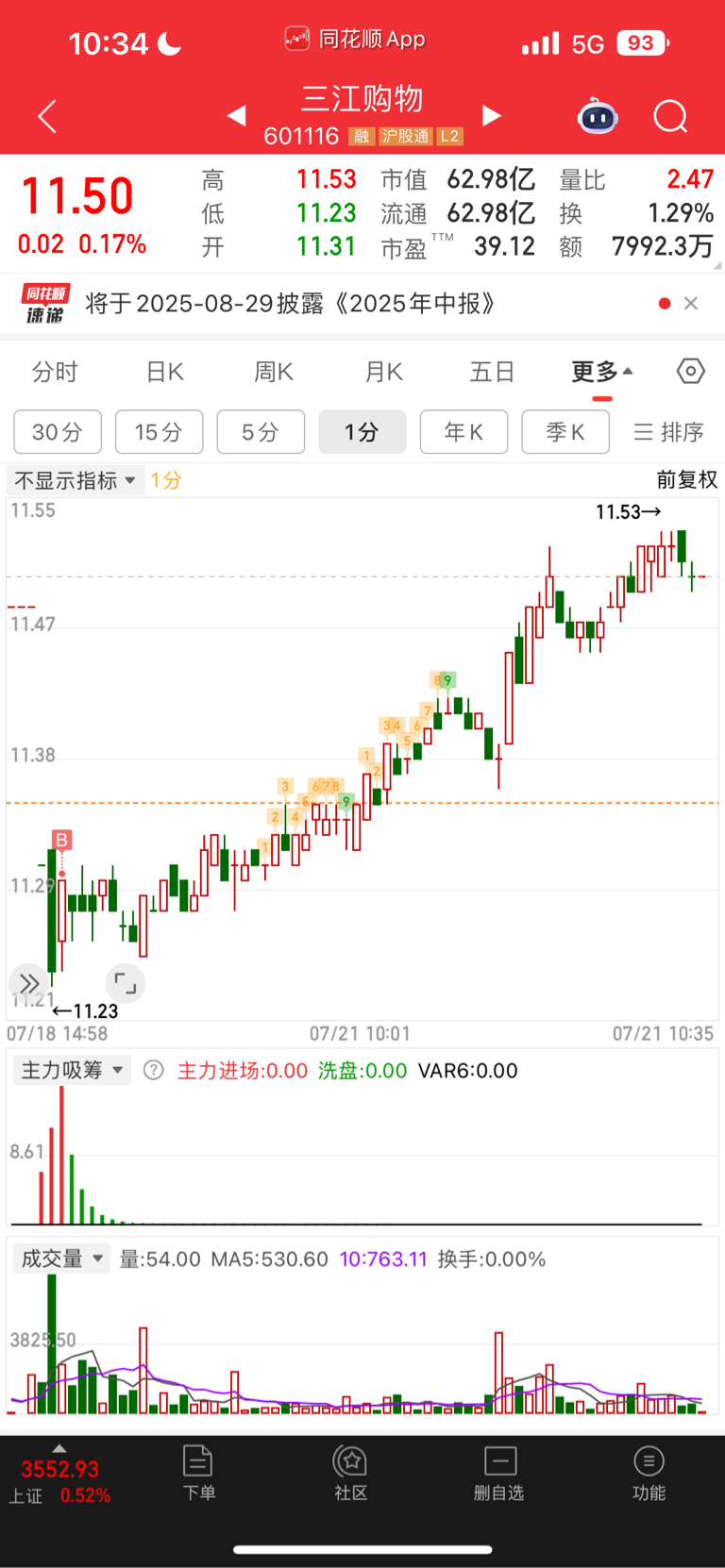Viewport: 725px width, 1568px height.
Task: Tap the 下单 order icon
Action: (x=198, y=1473)
